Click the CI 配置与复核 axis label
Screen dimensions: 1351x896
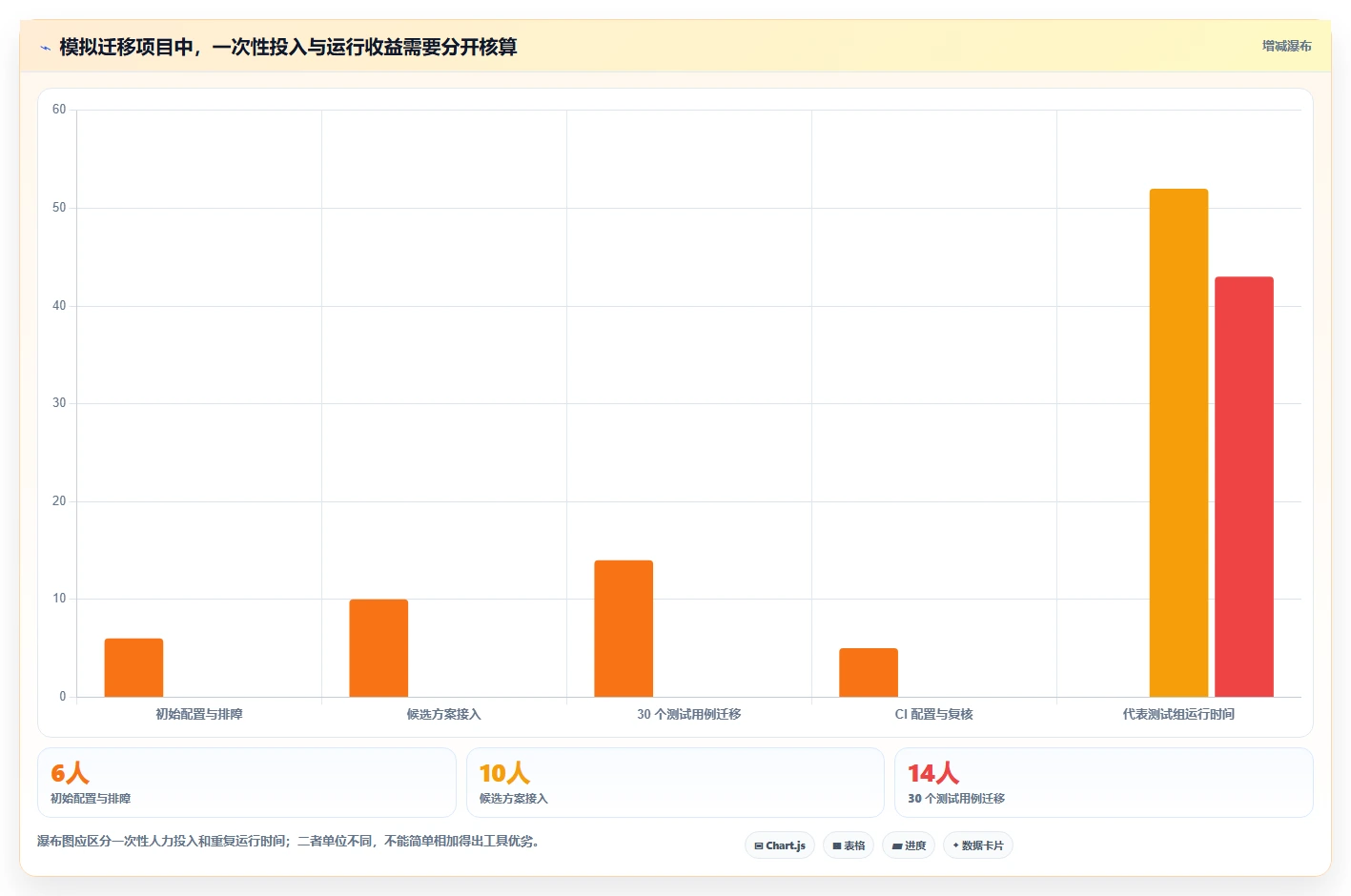click(x=934, y=714)
